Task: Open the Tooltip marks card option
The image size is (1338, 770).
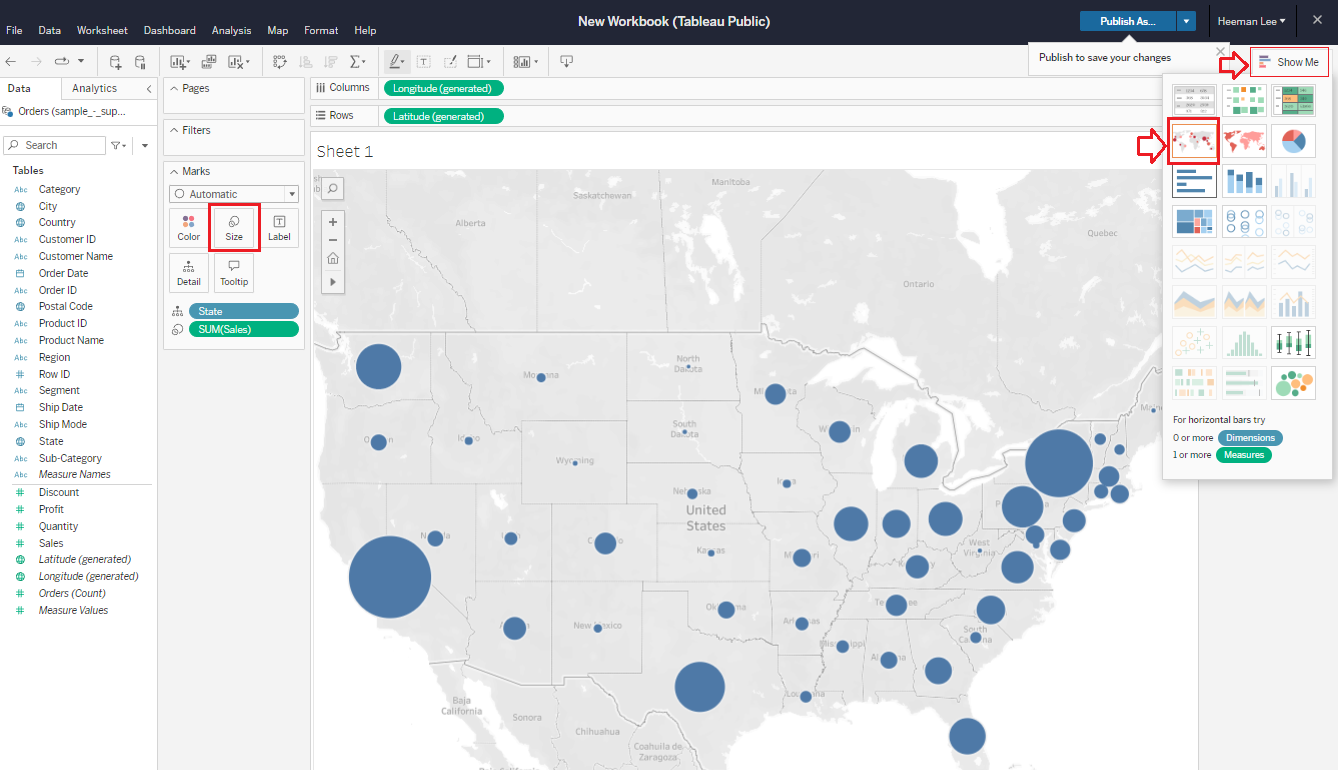Action: click(x=234, y=272)
